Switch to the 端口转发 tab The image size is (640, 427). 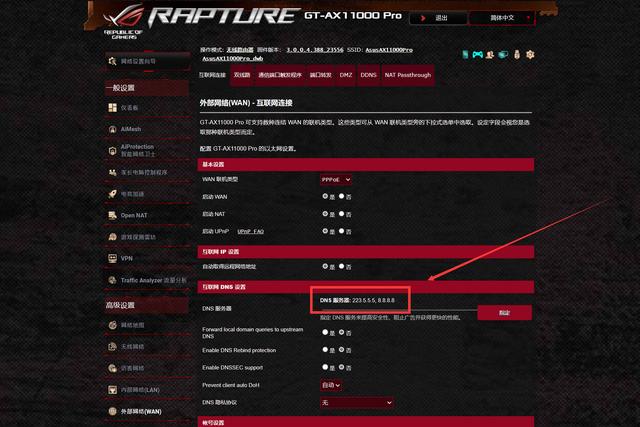(321, 75)
